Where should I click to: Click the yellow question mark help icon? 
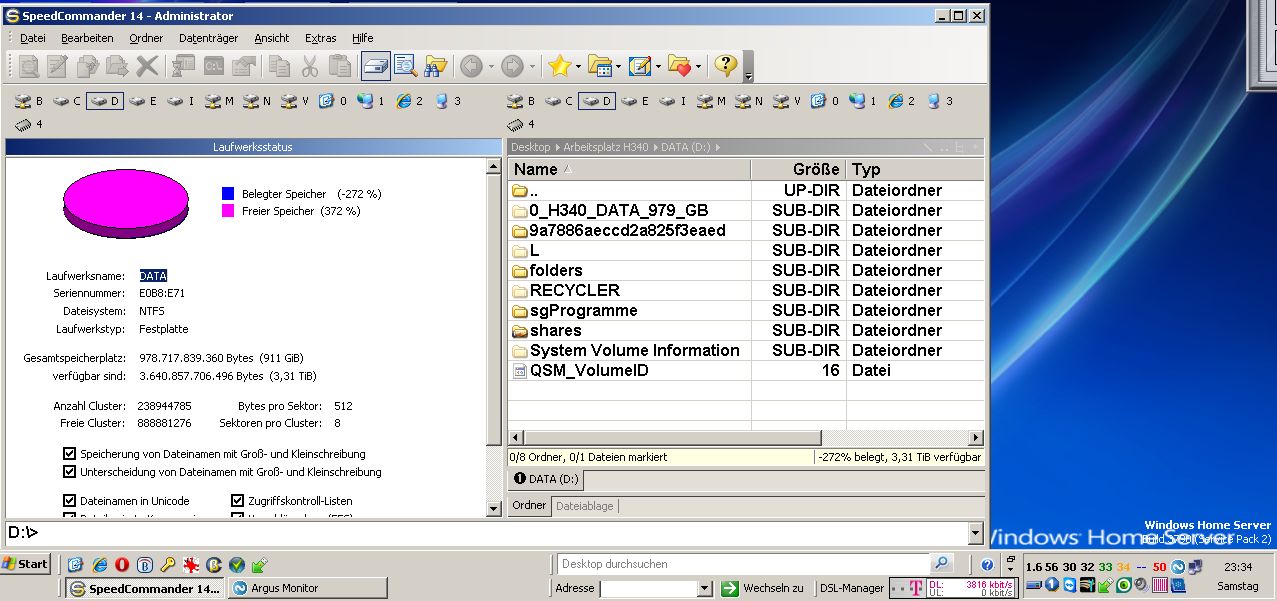pyautogui.click(x=726, y=66)
